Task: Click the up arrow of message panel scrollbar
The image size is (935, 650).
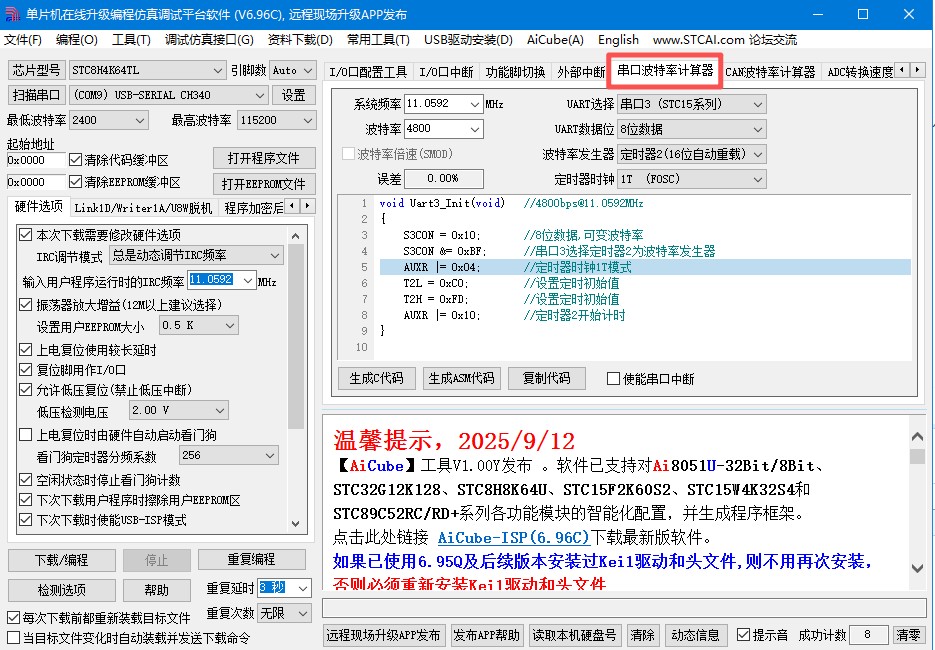Action: click(917, 438)
